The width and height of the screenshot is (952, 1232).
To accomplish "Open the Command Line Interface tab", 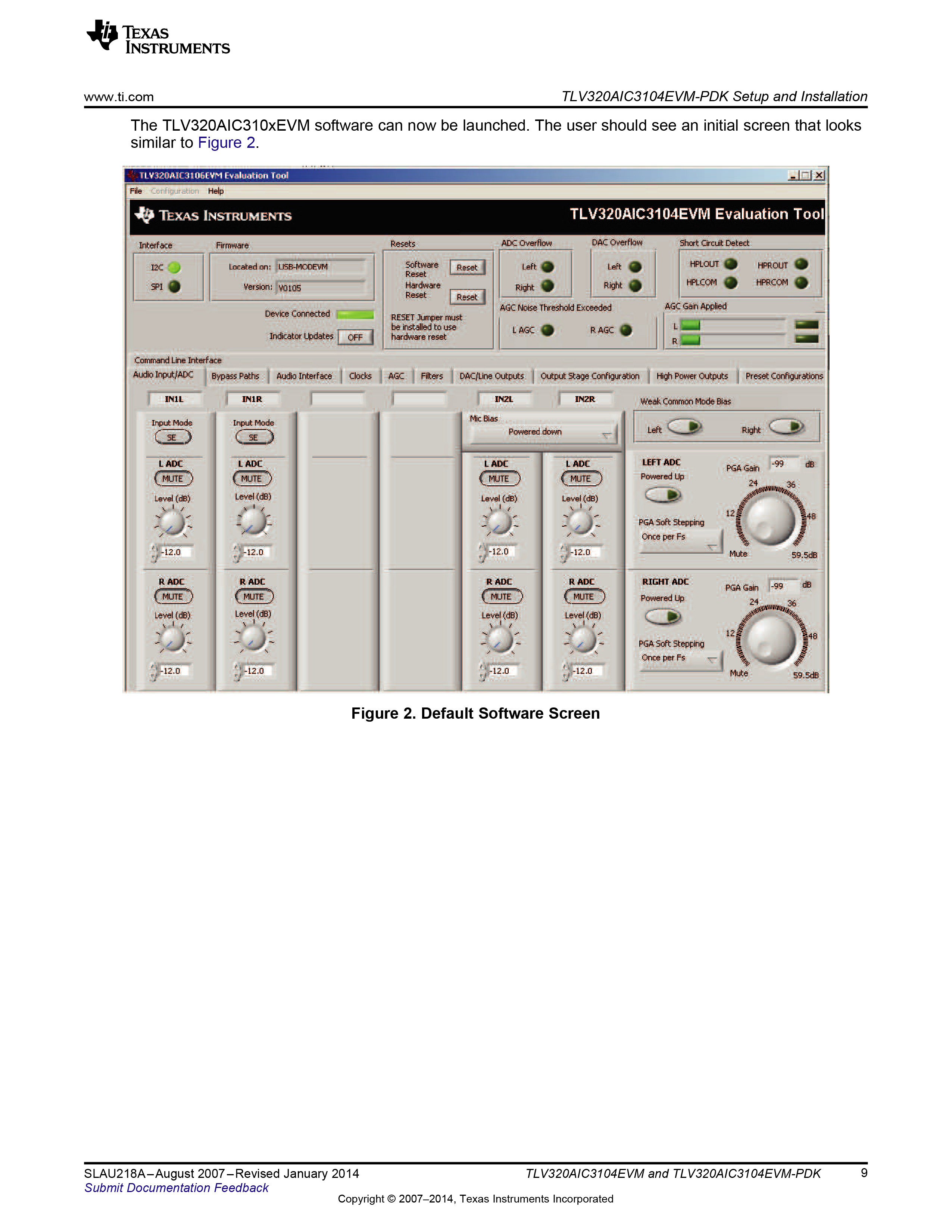I will [178, 361].
